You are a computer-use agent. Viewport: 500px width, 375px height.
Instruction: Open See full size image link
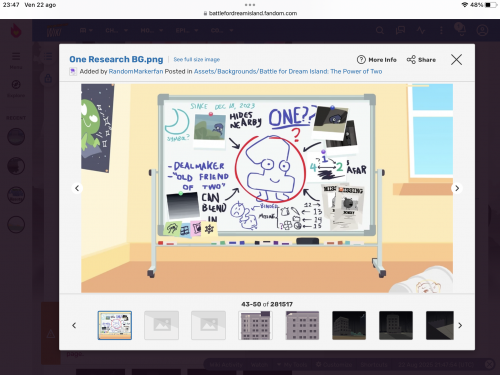tap(197, 59)
